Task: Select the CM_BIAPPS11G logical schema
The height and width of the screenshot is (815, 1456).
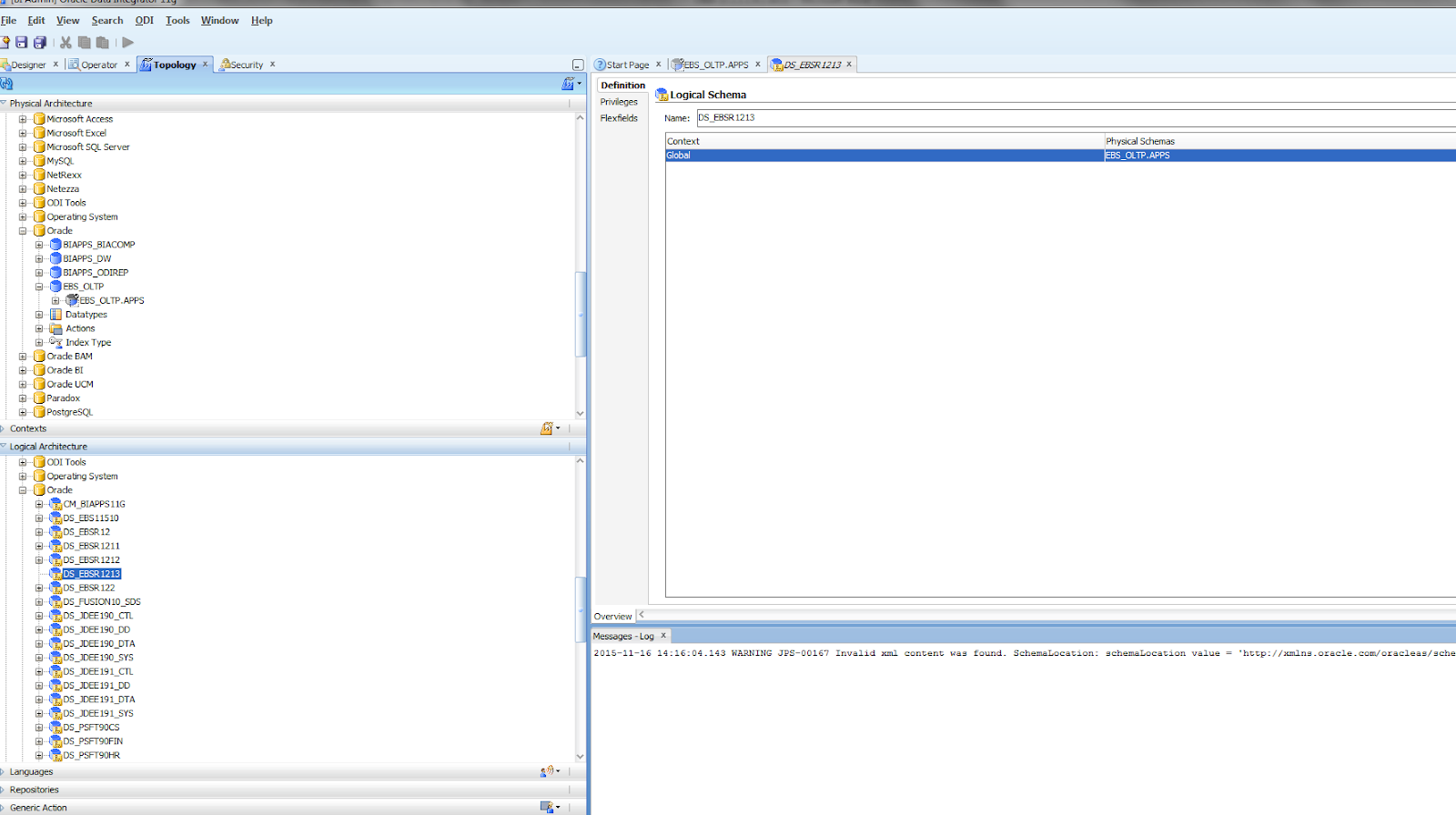Action: (x=94, y=504)
